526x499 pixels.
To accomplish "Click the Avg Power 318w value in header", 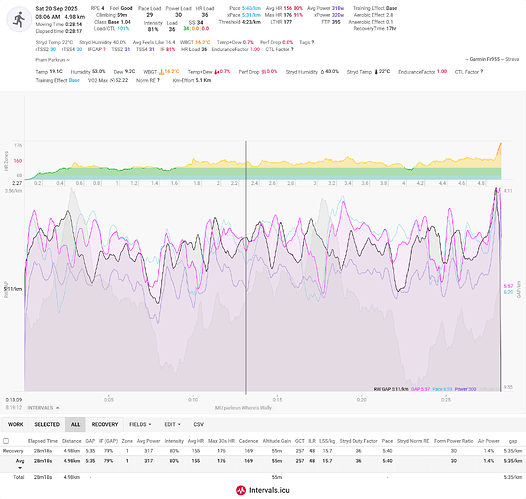I will tap(337, 8).
